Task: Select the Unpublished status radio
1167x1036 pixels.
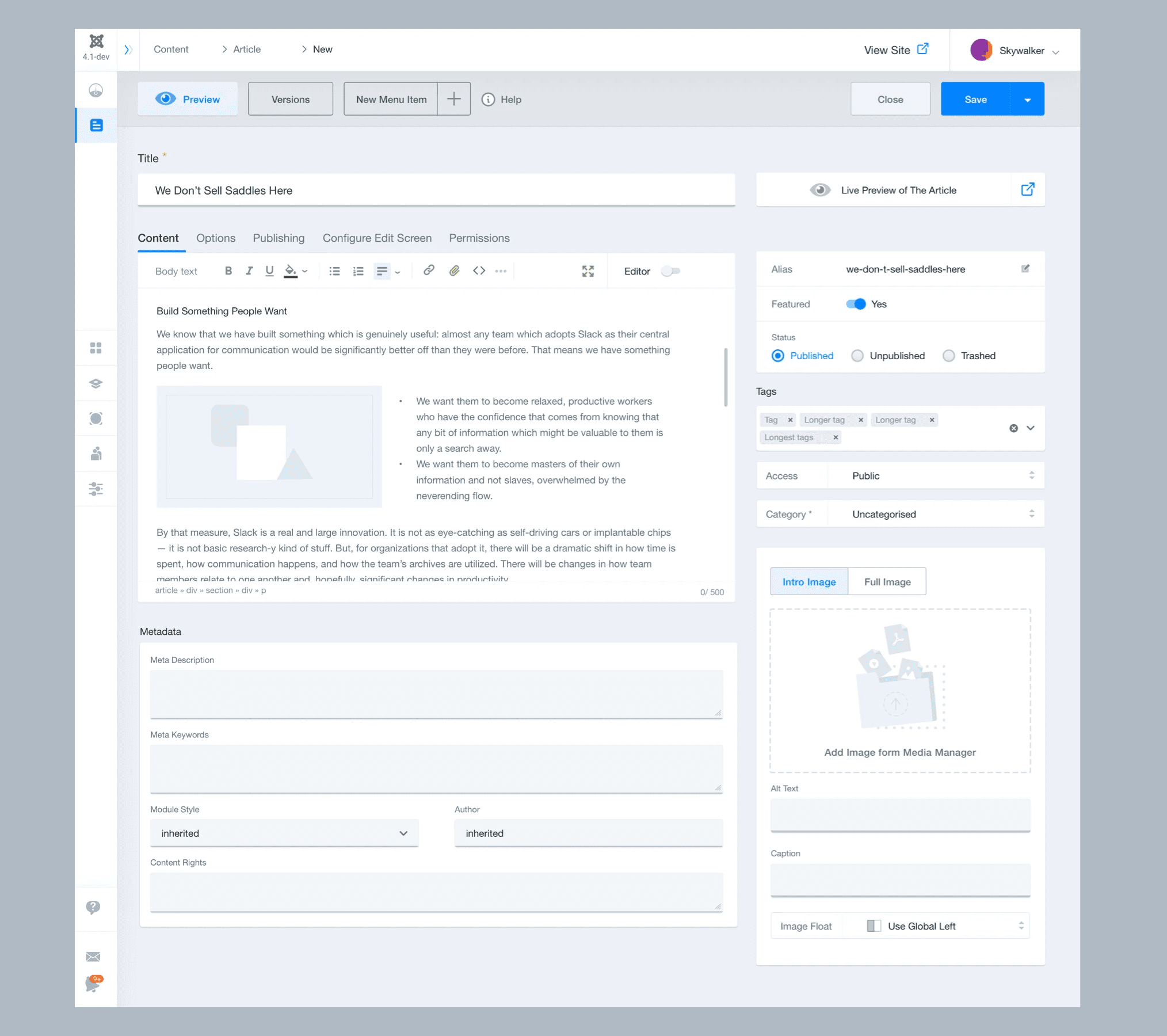Action: pyautogui.click(x=857, y=356)
